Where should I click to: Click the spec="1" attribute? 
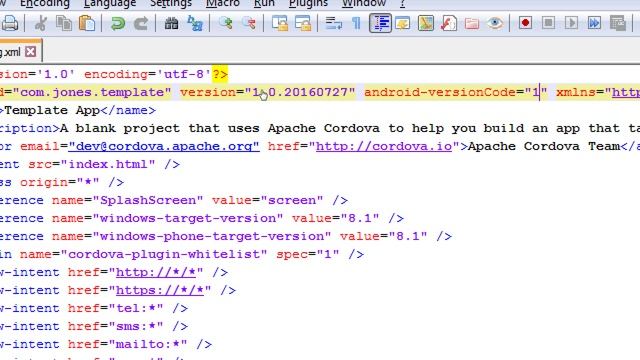(x=308, y=254)
